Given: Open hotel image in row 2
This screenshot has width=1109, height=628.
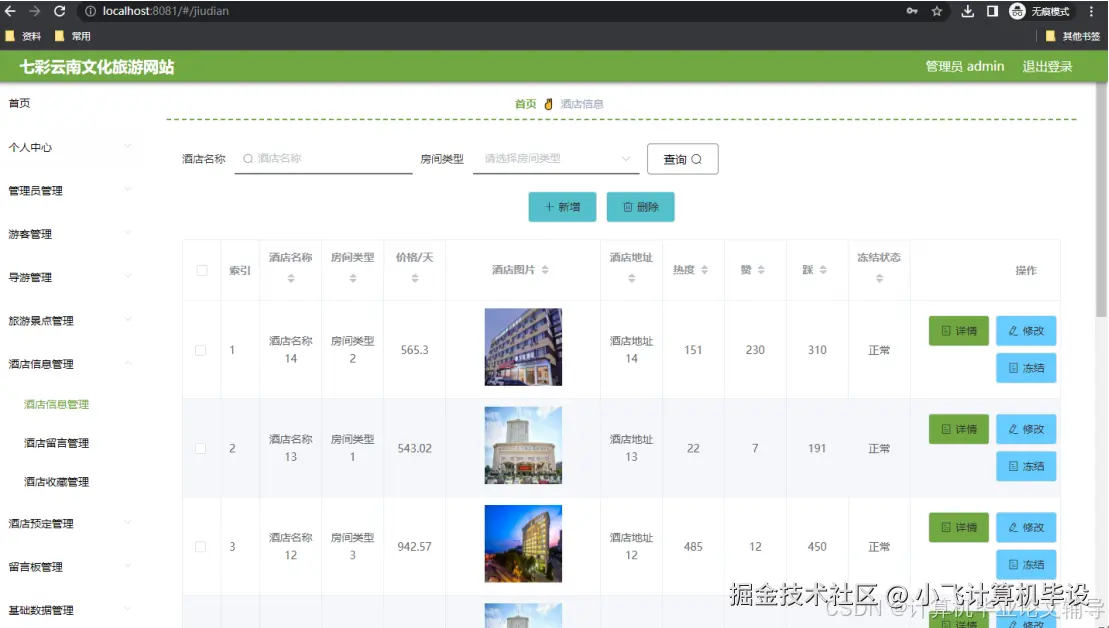Looking at the screenshot, I should (523, 445).
